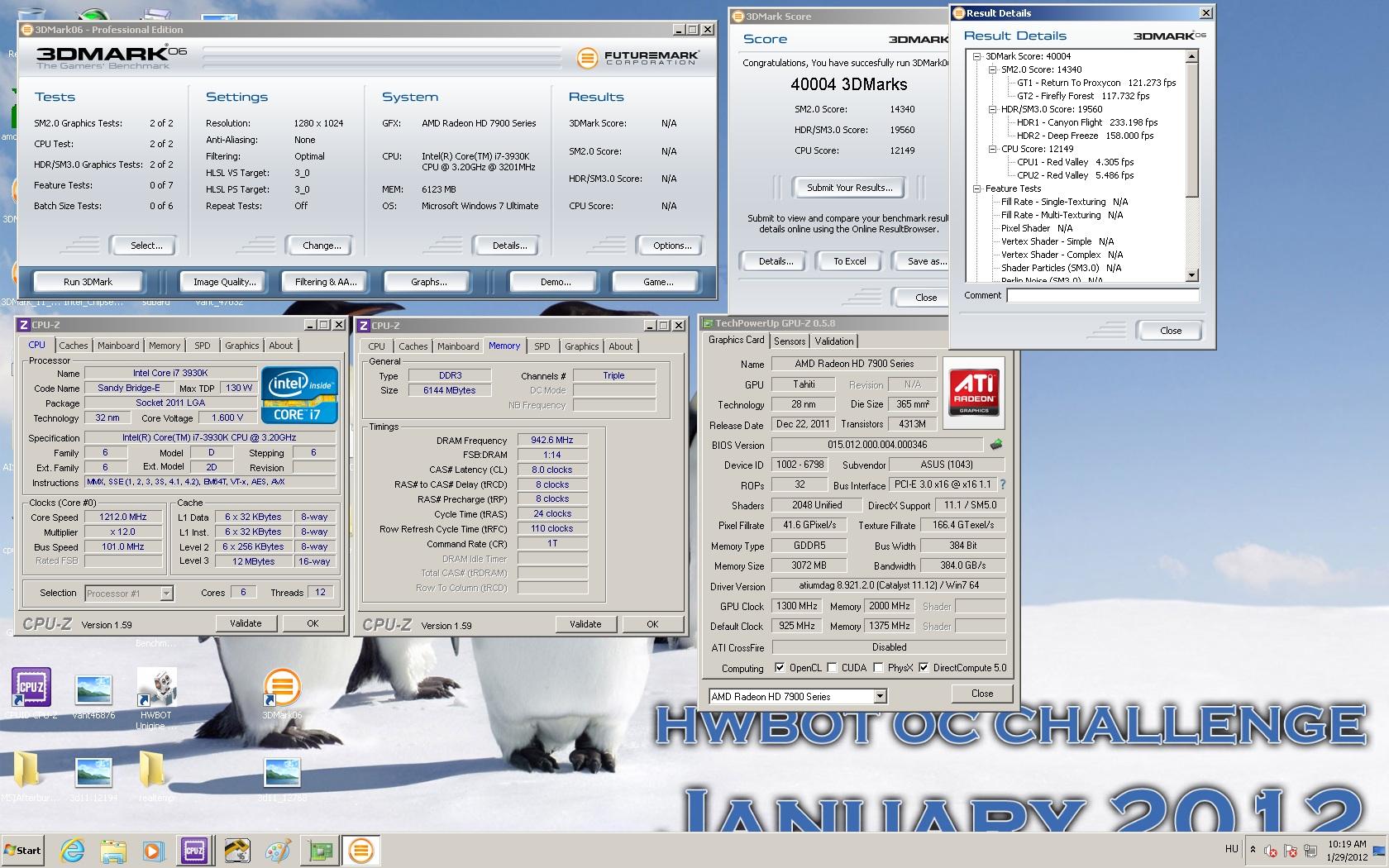Viewport: 1389px width, 868px height.
Task: Click the ATI Radeon logo in GPU-Z
Action: click(973, 391)
